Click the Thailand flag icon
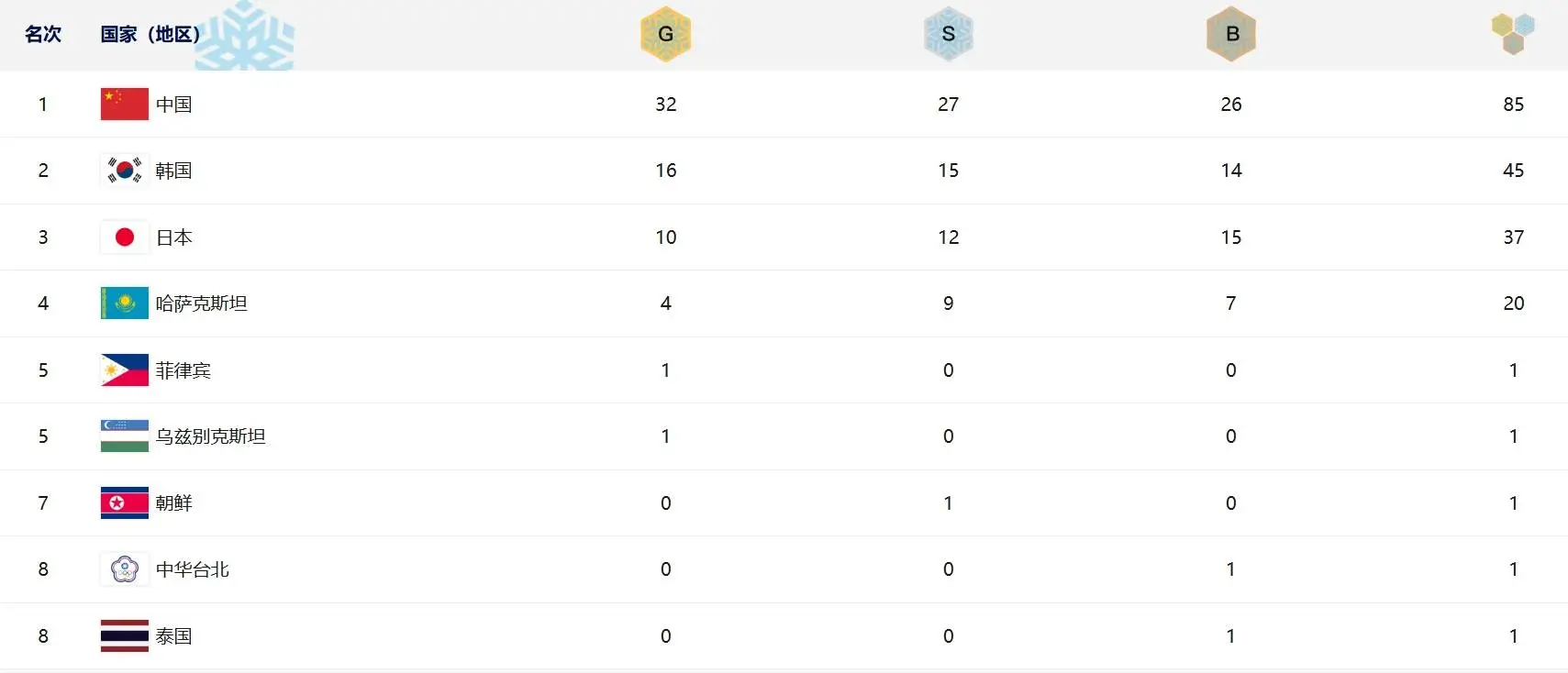 125,636
